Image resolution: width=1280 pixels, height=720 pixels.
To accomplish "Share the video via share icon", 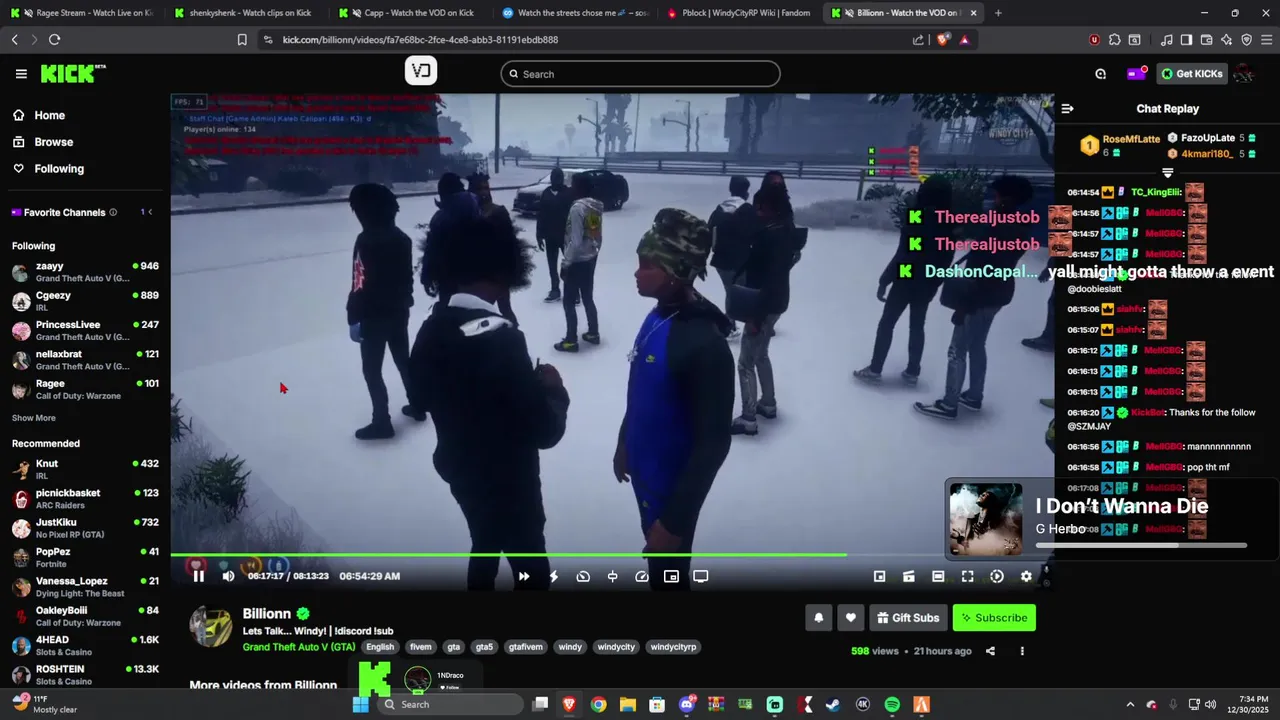I will click(990, 651).
